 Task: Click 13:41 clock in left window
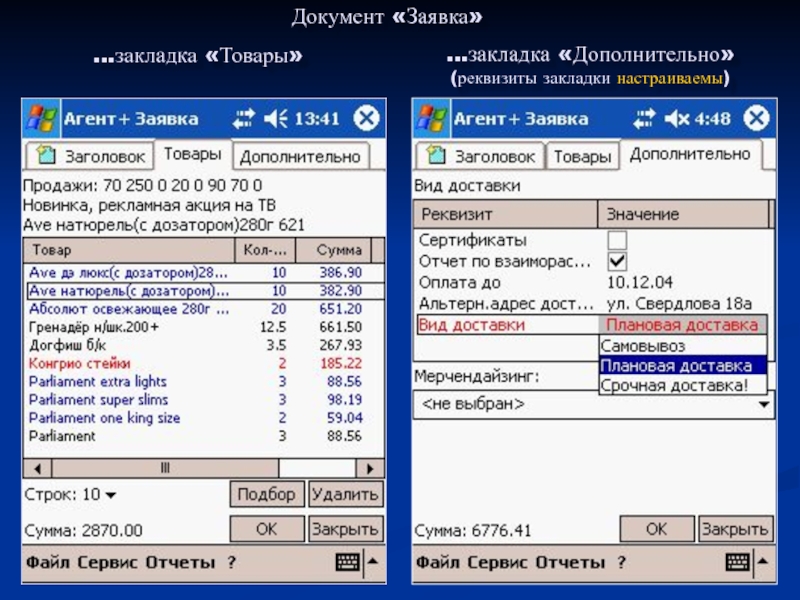317,119
